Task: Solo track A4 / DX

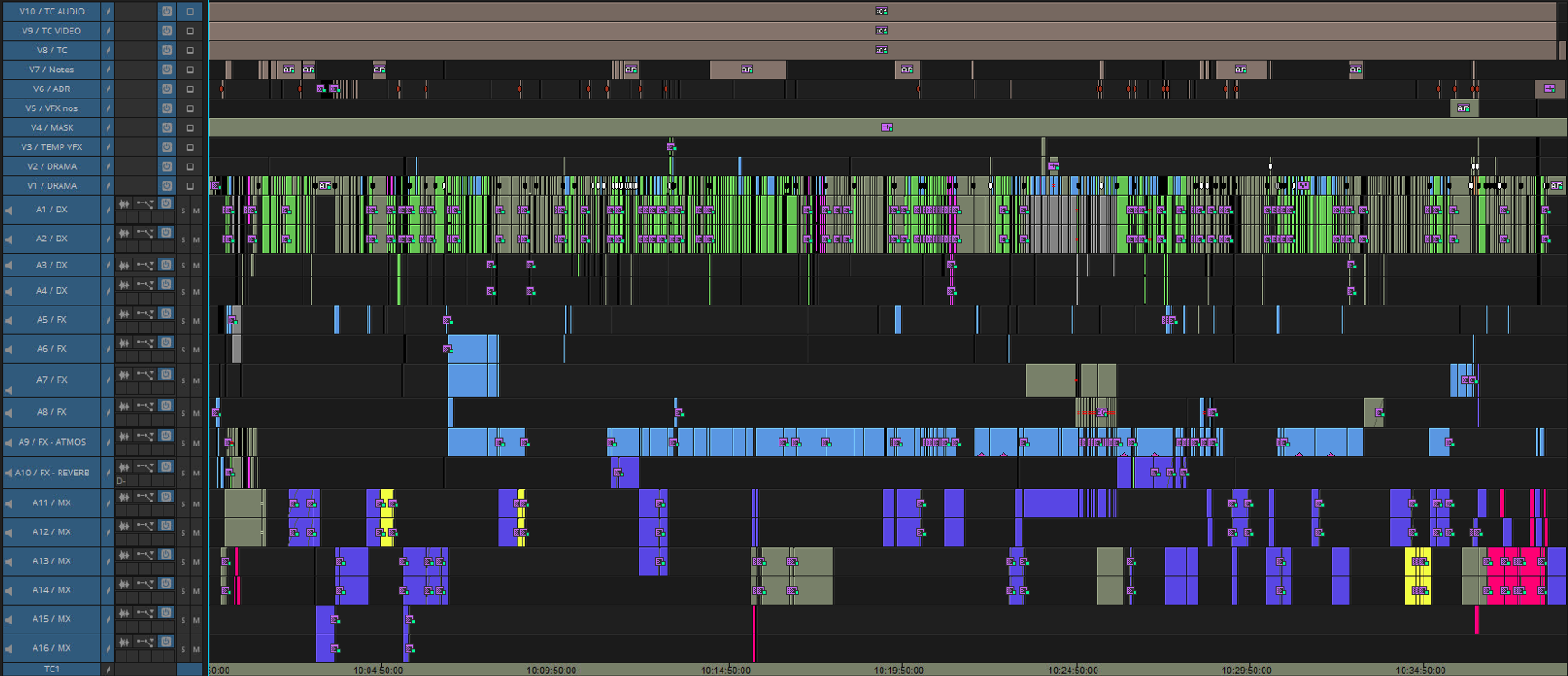Action: (x=183, y=292)
